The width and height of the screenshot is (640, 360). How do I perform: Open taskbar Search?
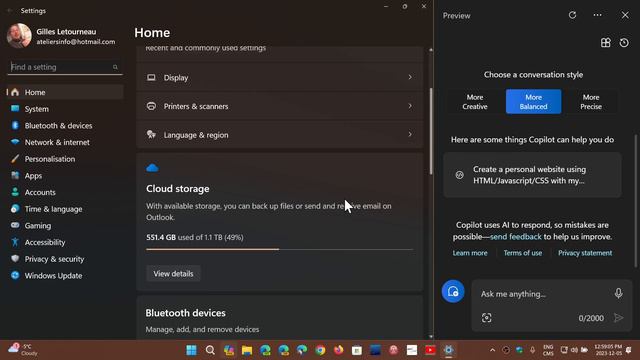pyautogui.click(x=210, y=350)
